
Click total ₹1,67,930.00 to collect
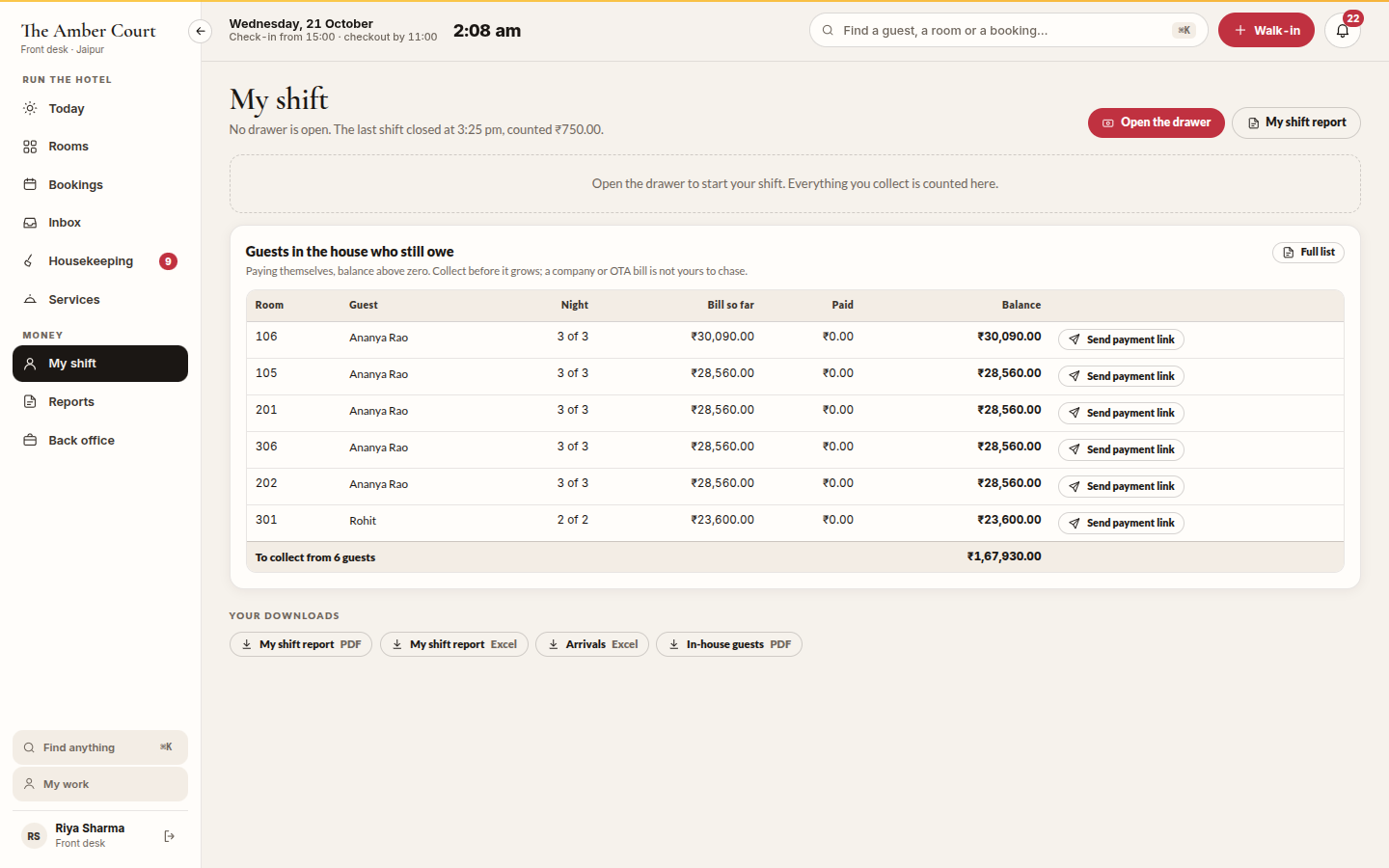(x=1004, y=556)
